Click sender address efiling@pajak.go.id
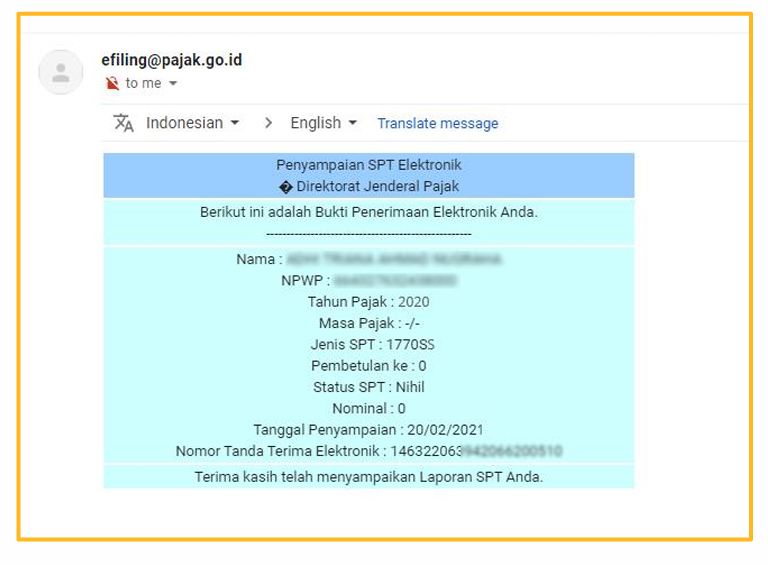768x565 pixels. [x=172, y=60]
